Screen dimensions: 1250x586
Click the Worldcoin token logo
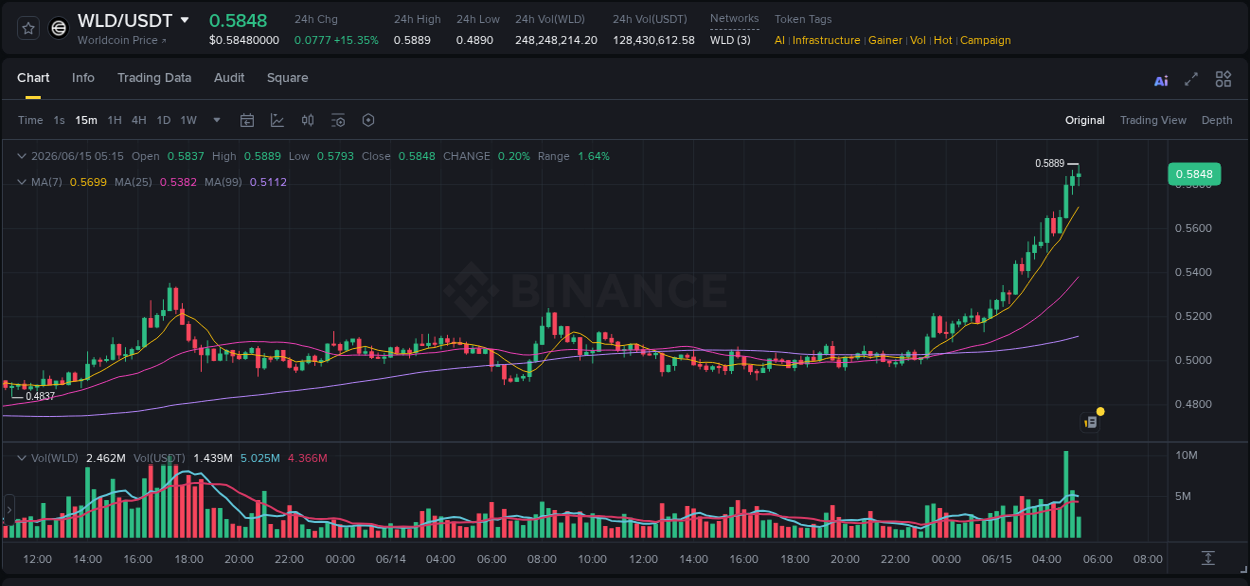click(x=59, y=28)
